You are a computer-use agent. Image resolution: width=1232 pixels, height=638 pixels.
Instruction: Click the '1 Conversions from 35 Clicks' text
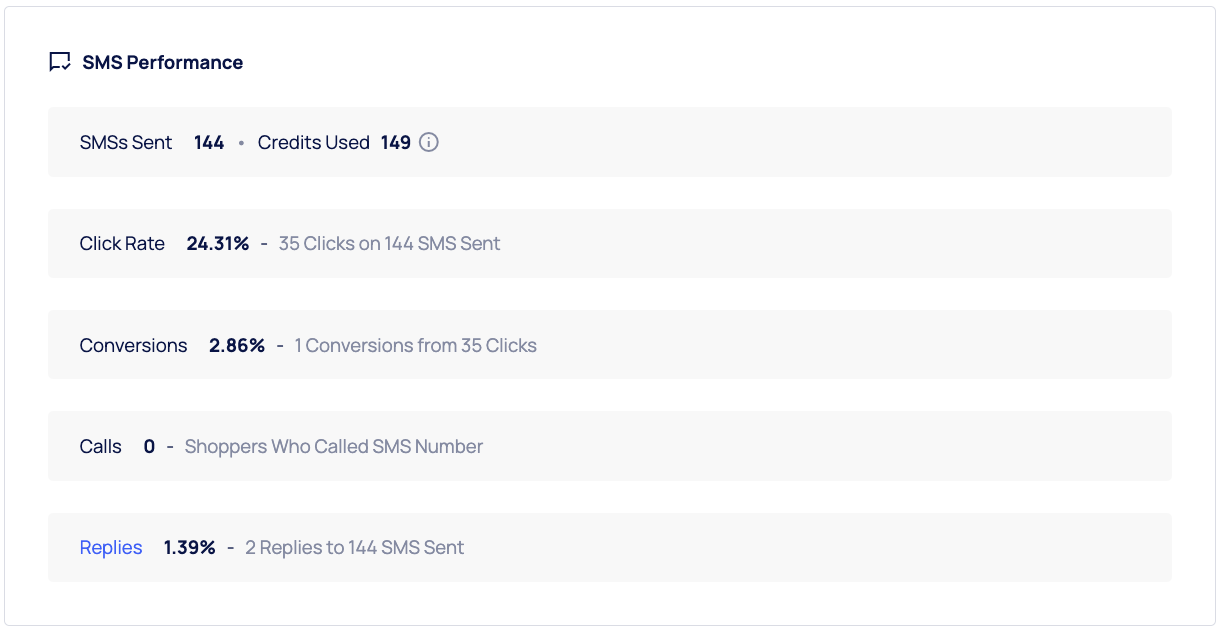[415, 345]
